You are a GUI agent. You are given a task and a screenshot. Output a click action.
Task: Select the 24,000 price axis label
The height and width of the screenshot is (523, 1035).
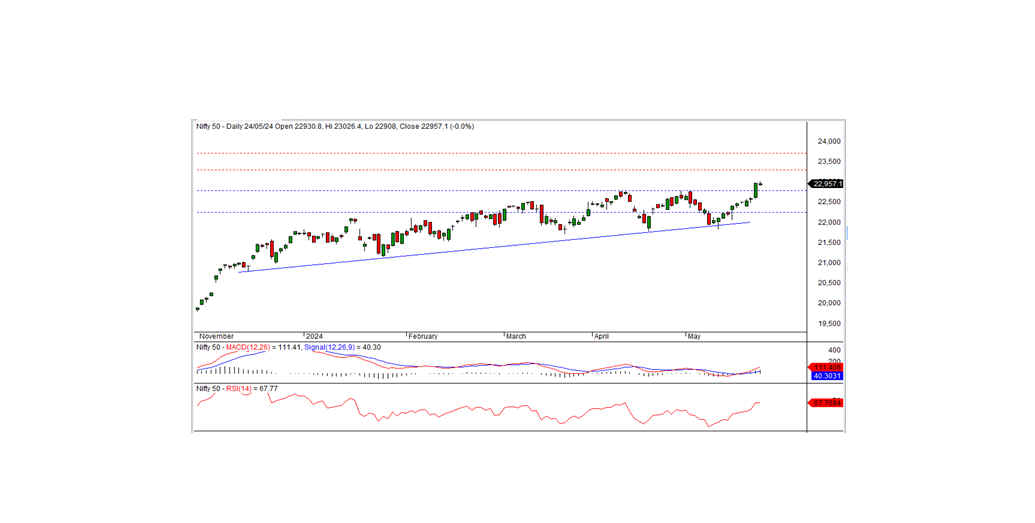pos(828,141)
